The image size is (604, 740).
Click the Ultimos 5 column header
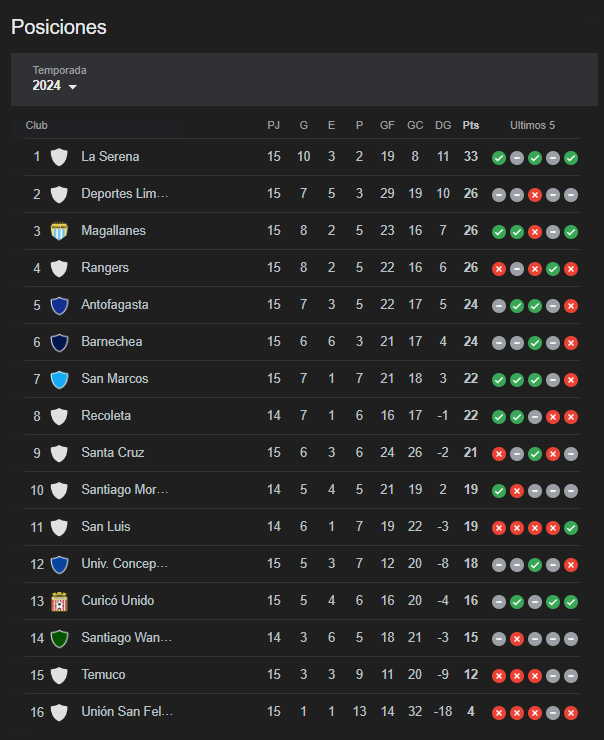532,126
